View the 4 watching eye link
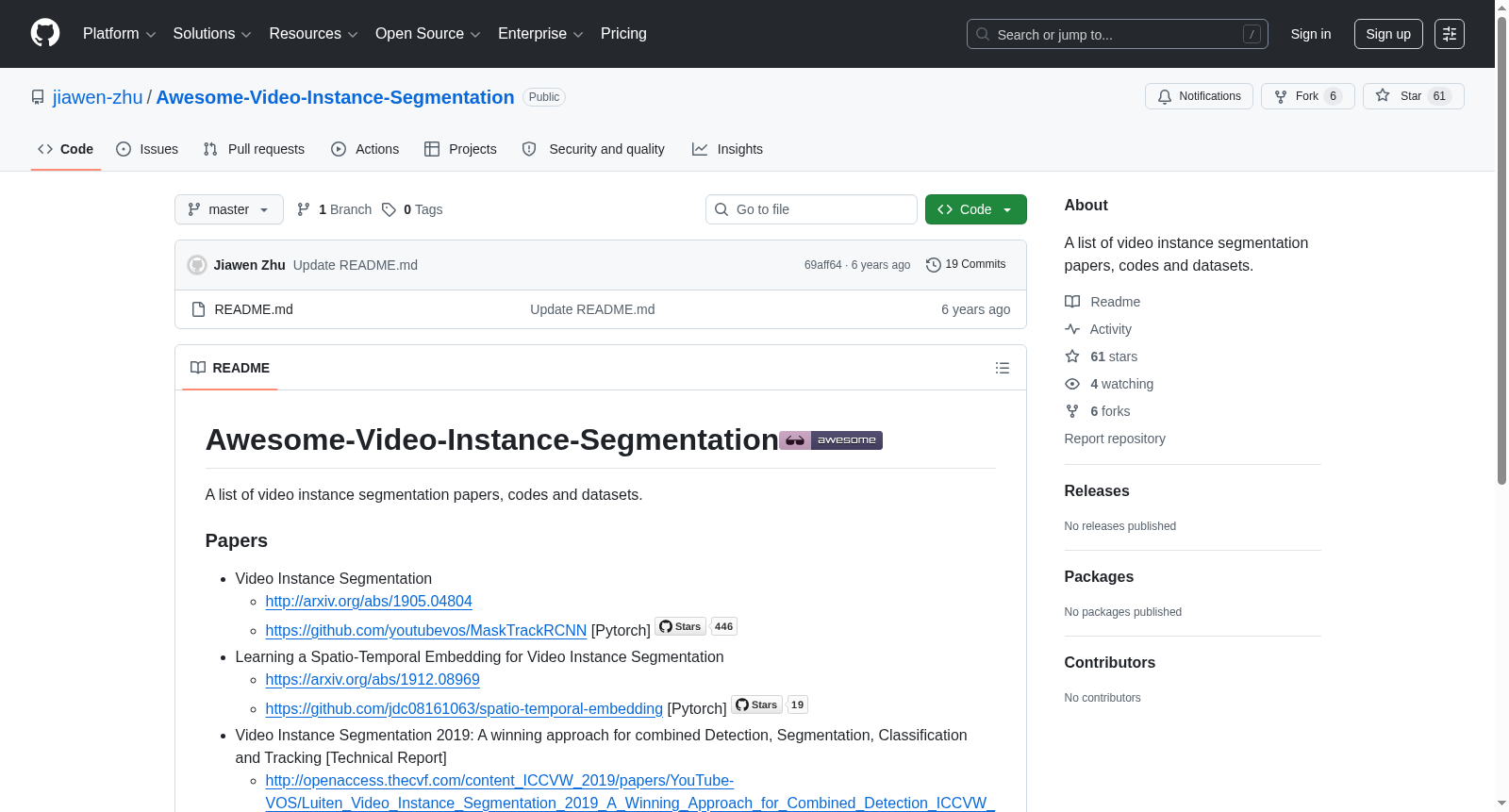This screenshot has height=812, width=1509. pos(1109,384)
